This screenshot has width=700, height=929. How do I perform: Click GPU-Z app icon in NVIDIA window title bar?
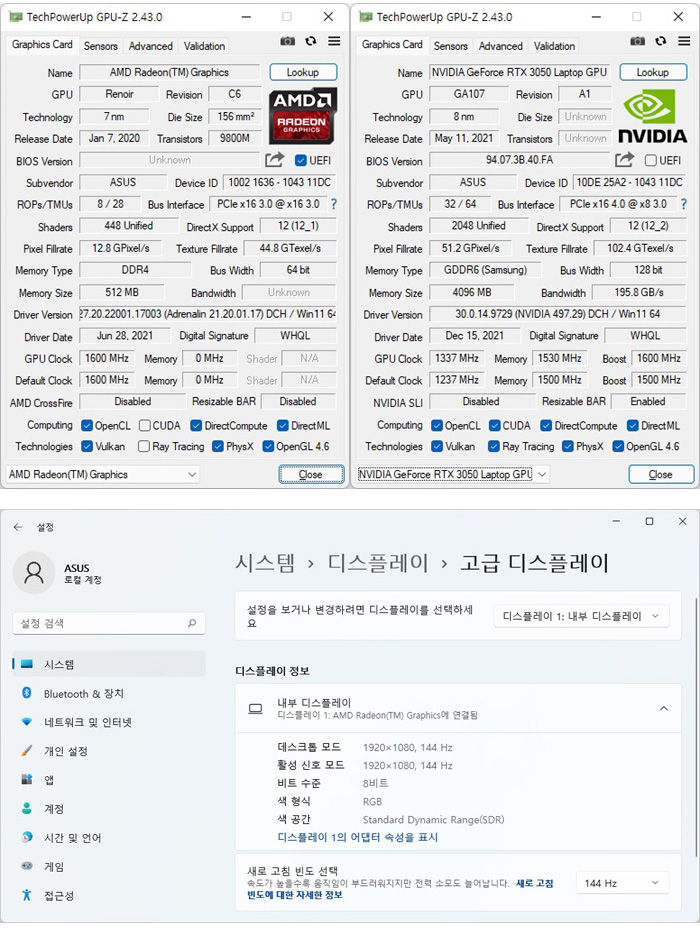pos(366,17)
